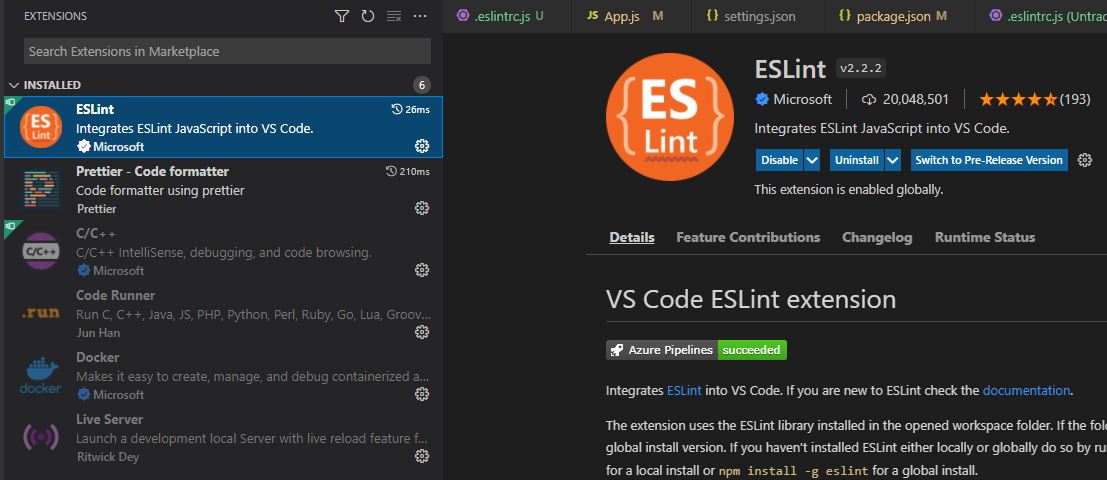
Task: Click the 20,048,501 install count
Action: [x=916, y=100]
